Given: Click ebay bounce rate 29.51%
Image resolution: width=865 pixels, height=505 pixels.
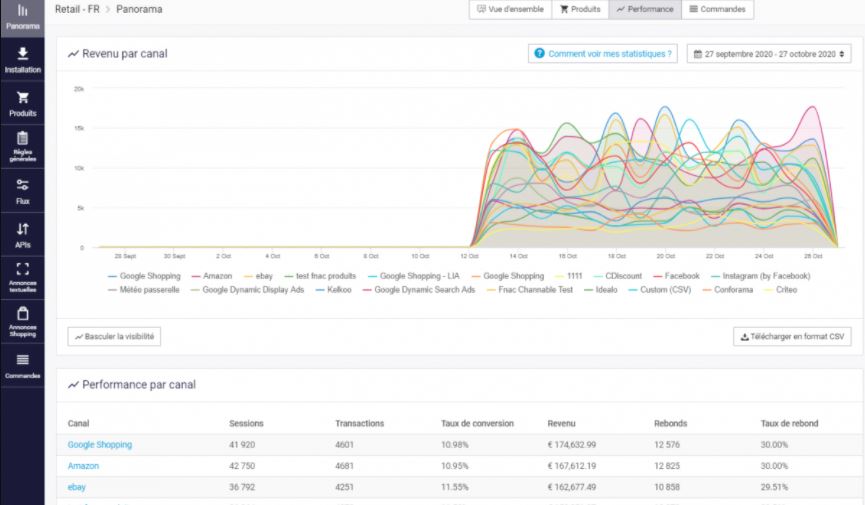Looking at the screenshot, I should 774,487.
